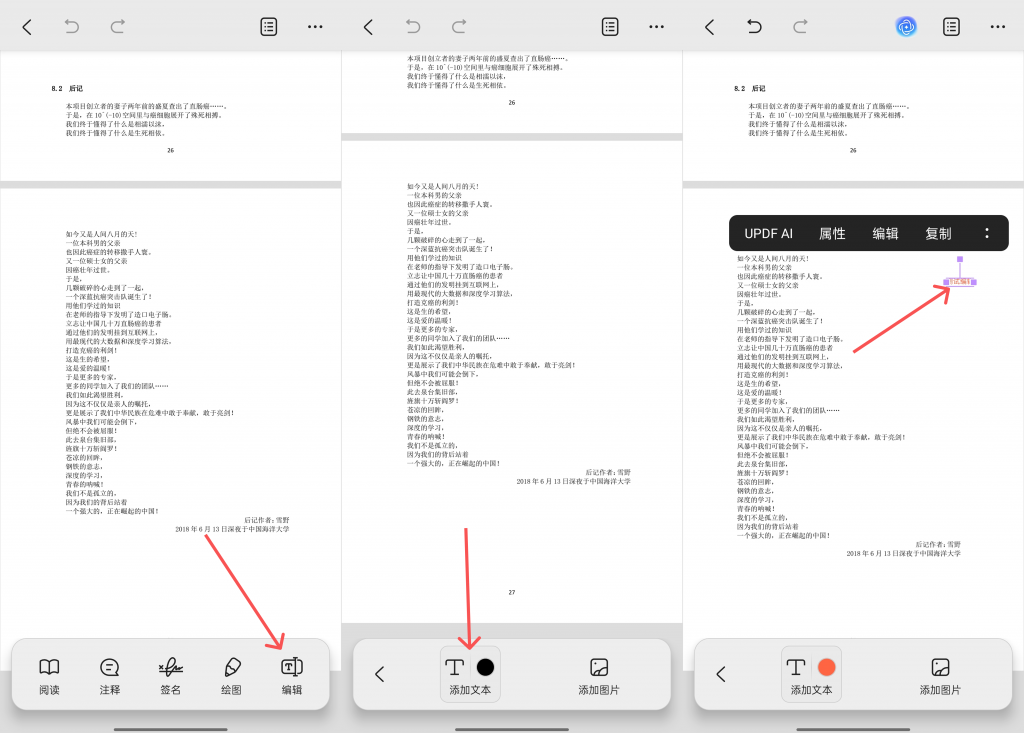The width and height of the screenshot is (1024, 733).
Task: Click the page list icon beside the AI icon
Action: [x=951, y=27]
